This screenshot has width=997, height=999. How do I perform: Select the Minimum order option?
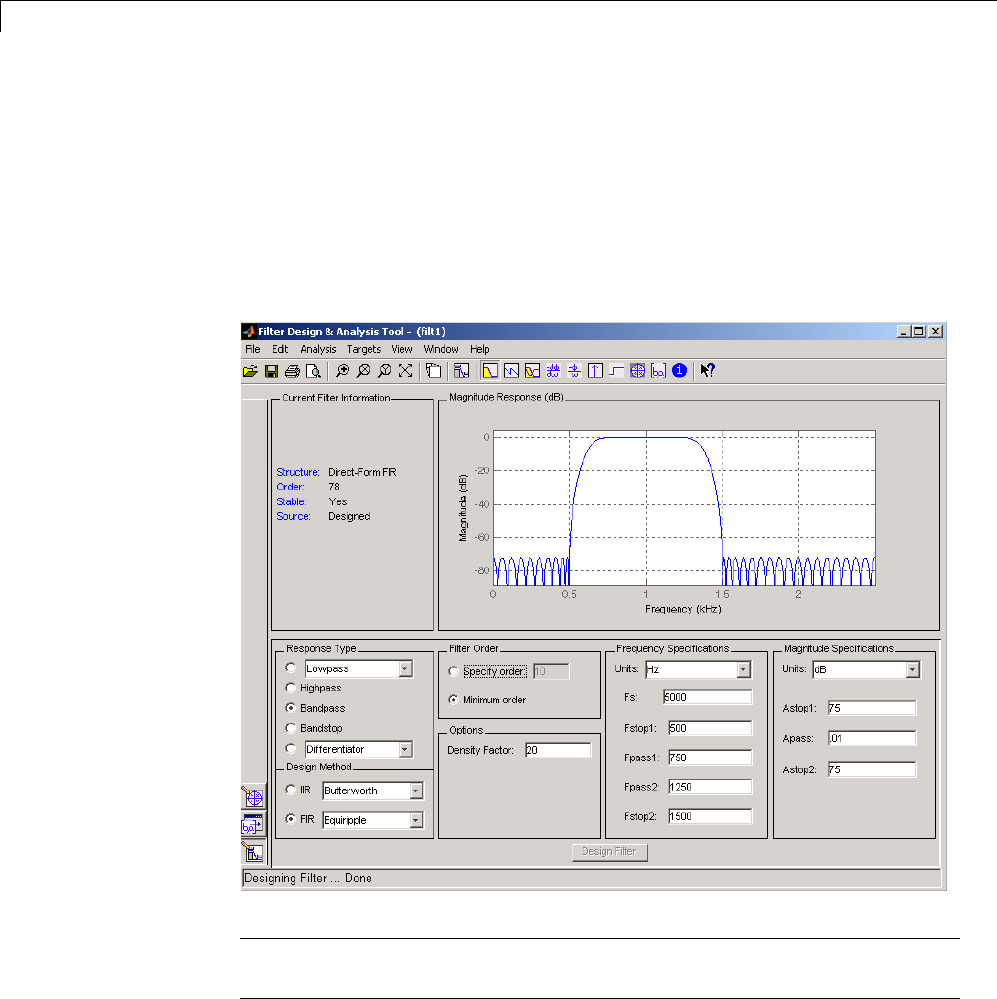pos(454,700)
